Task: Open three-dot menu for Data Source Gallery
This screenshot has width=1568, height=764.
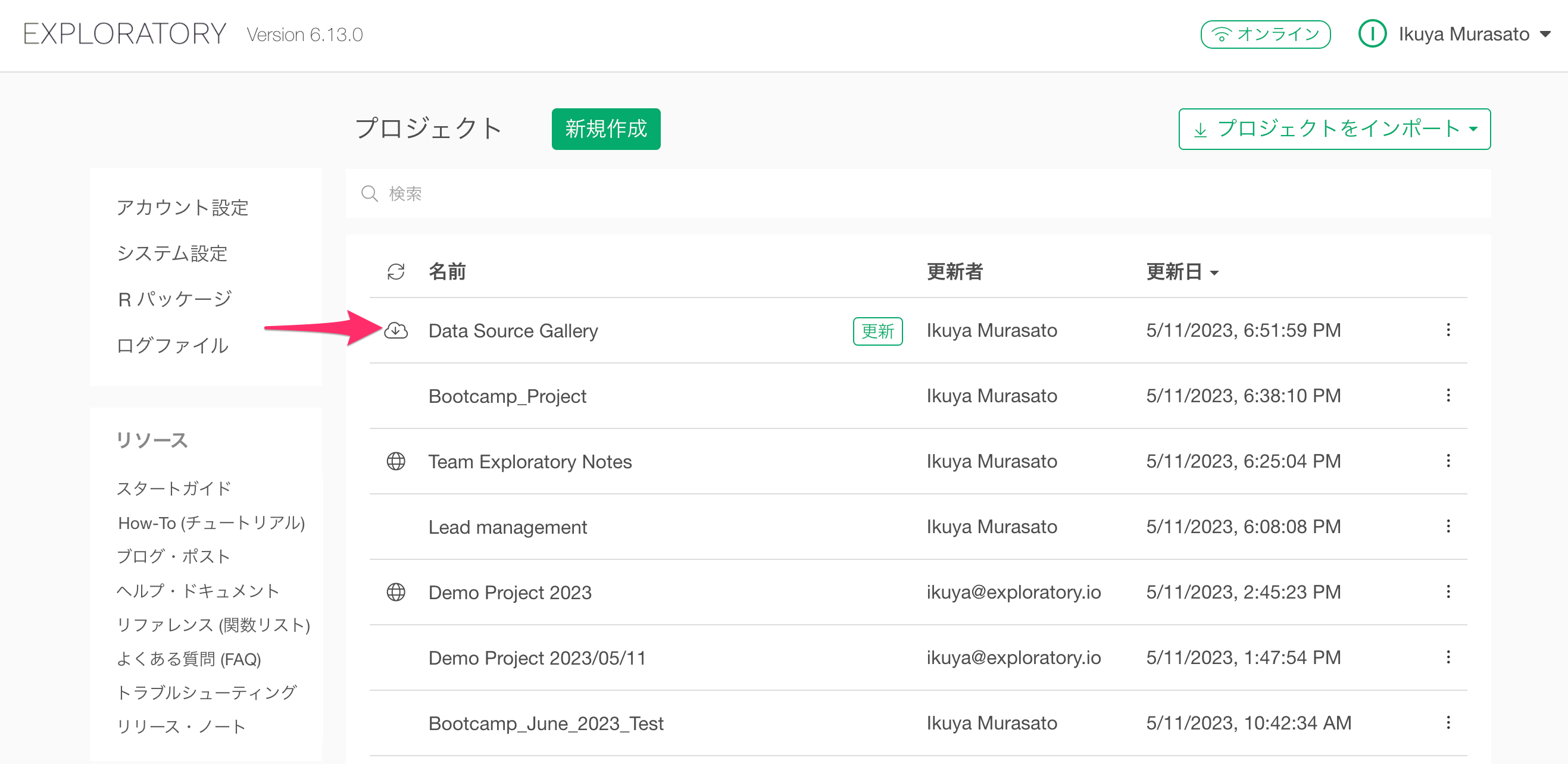Action: [x=1448, y=330]
